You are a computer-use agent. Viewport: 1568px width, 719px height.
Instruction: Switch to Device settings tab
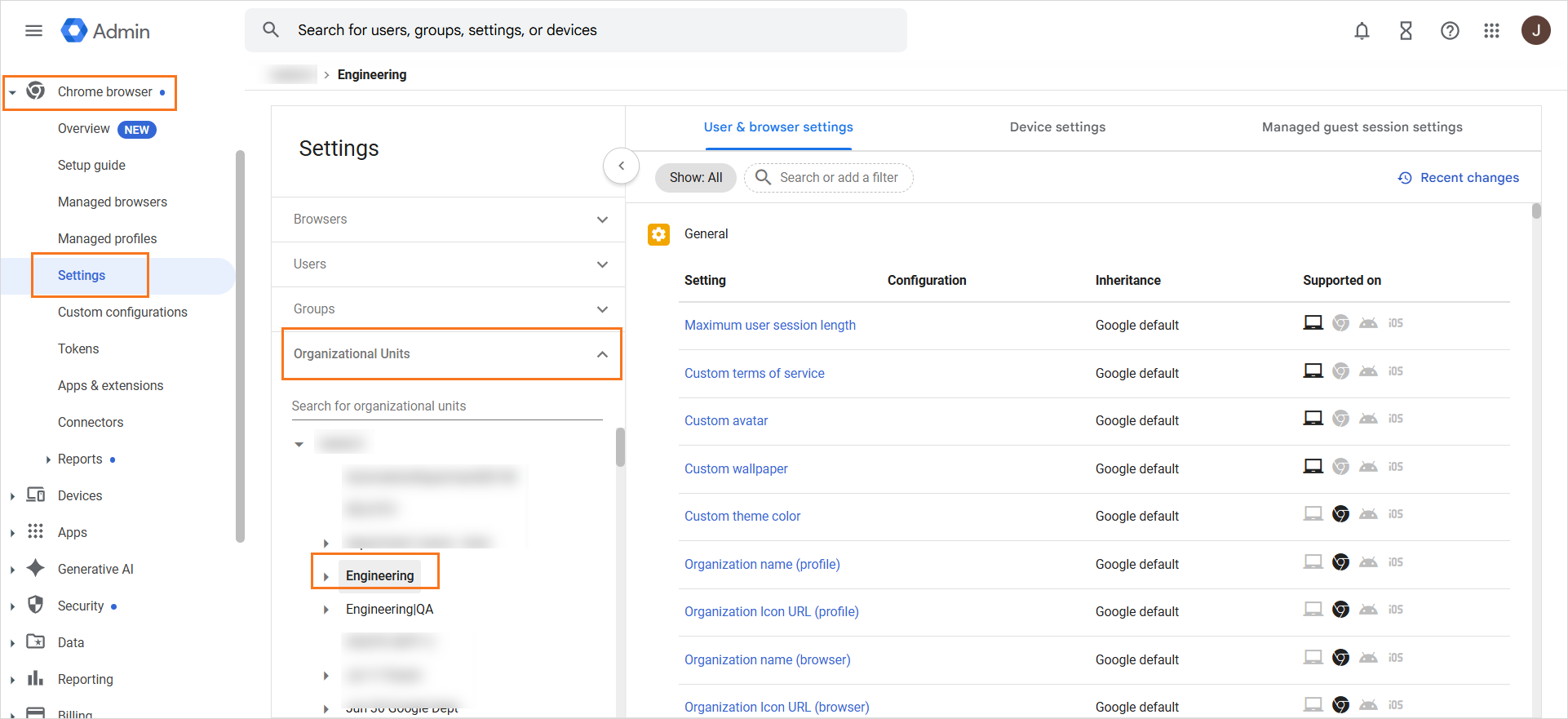pos(1057,127)
